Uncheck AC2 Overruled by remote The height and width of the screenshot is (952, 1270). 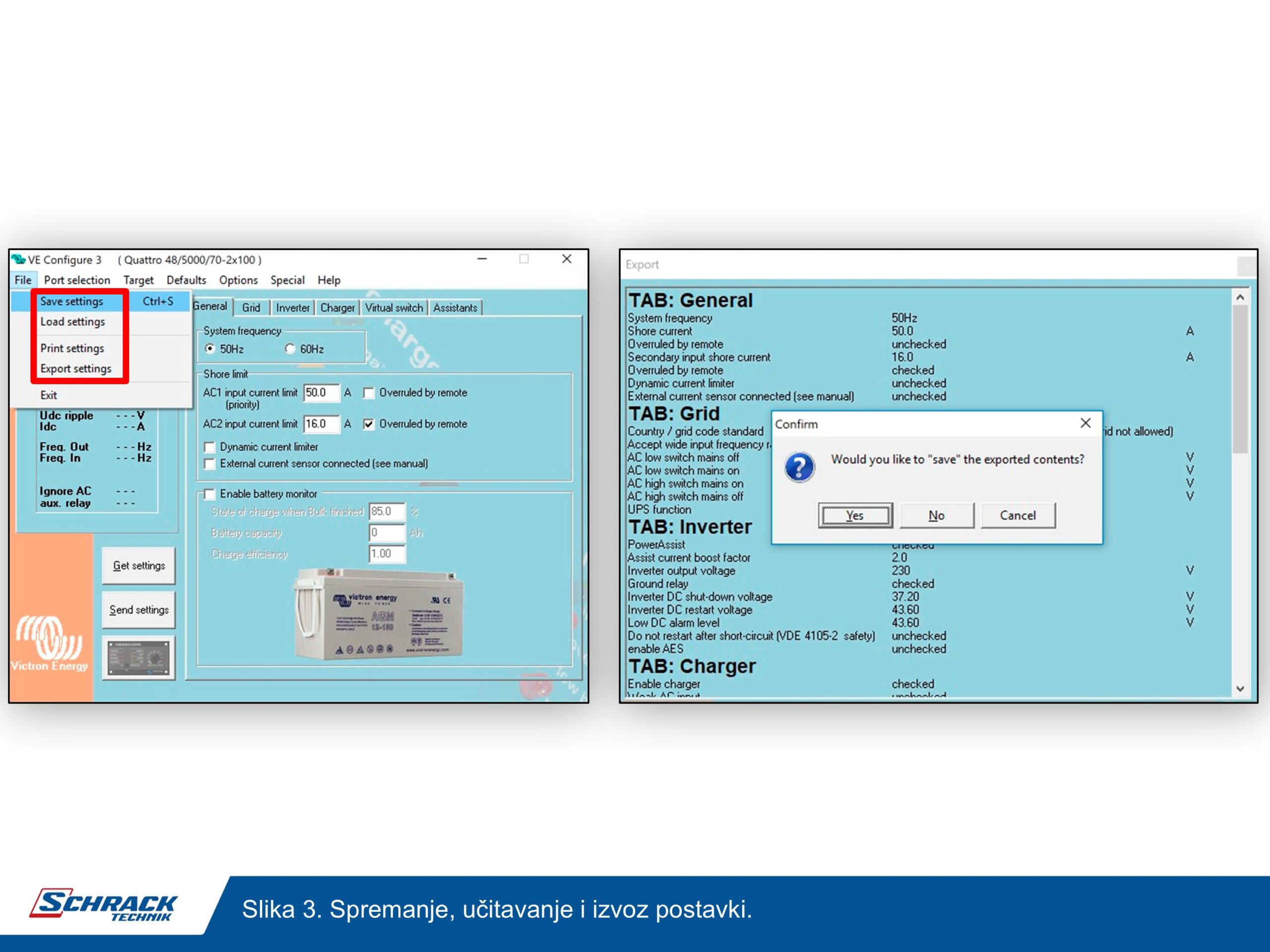(369, 424)
